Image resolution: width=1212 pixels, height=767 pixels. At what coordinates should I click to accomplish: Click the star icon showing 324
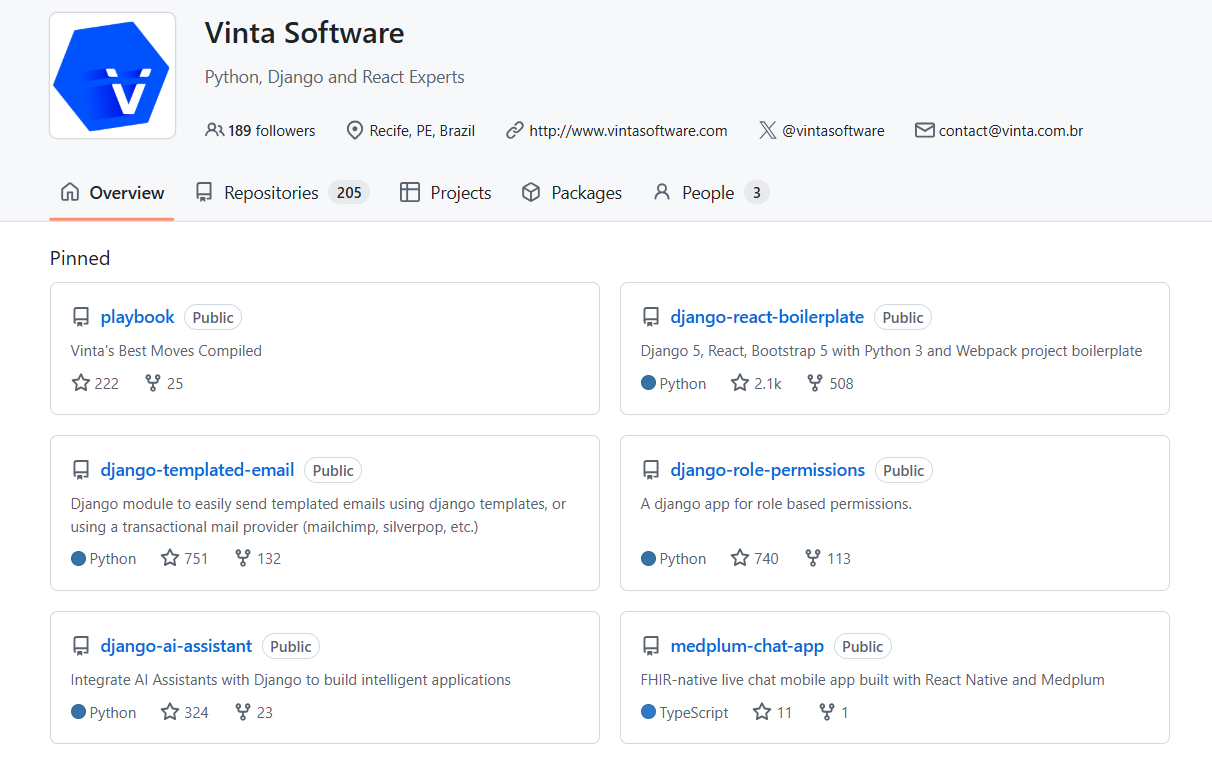pos(170,712)
